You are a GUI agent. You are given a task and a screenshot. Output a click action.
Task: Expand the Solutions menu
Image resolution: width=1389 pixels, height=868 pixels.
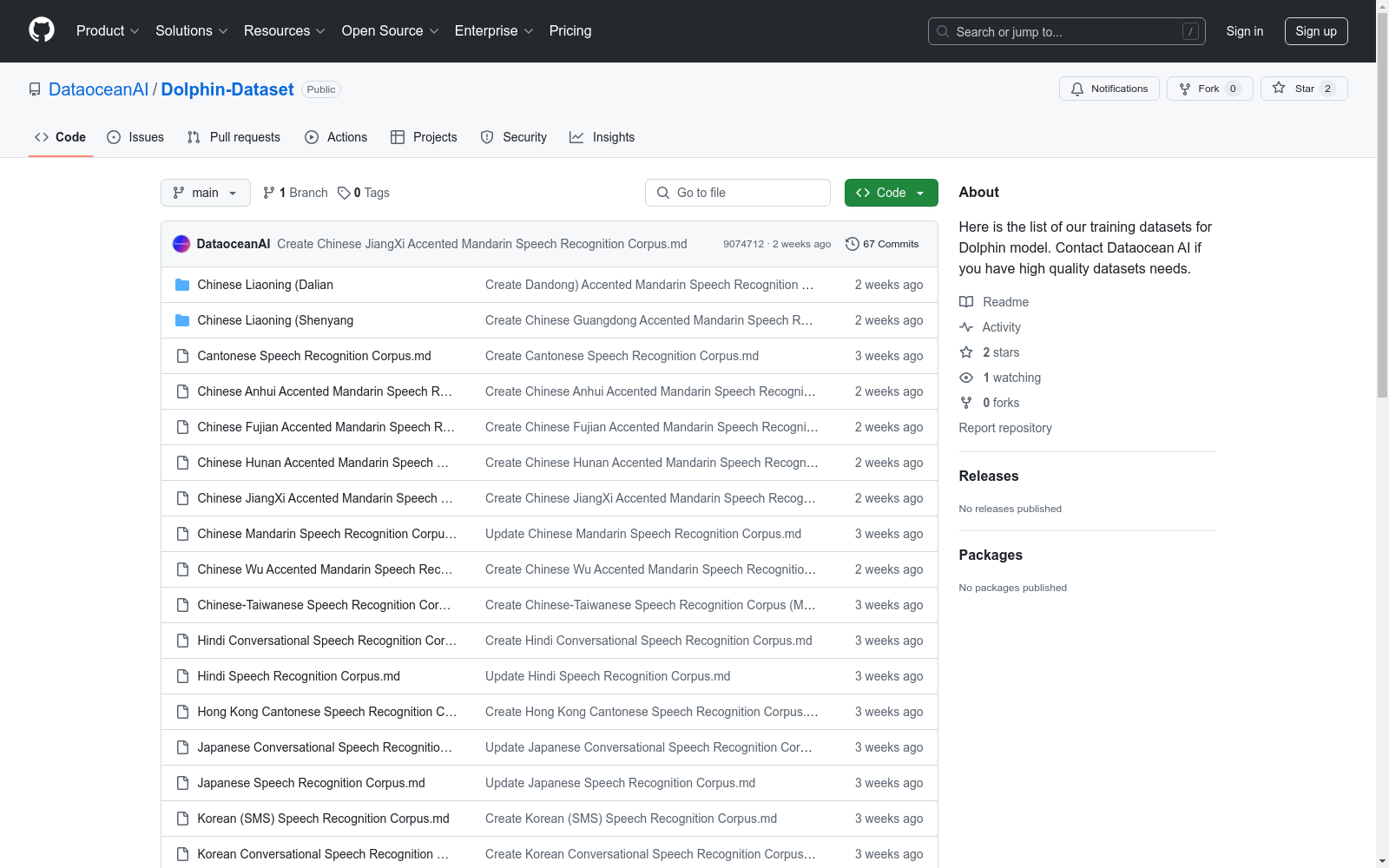click(192, 30)
